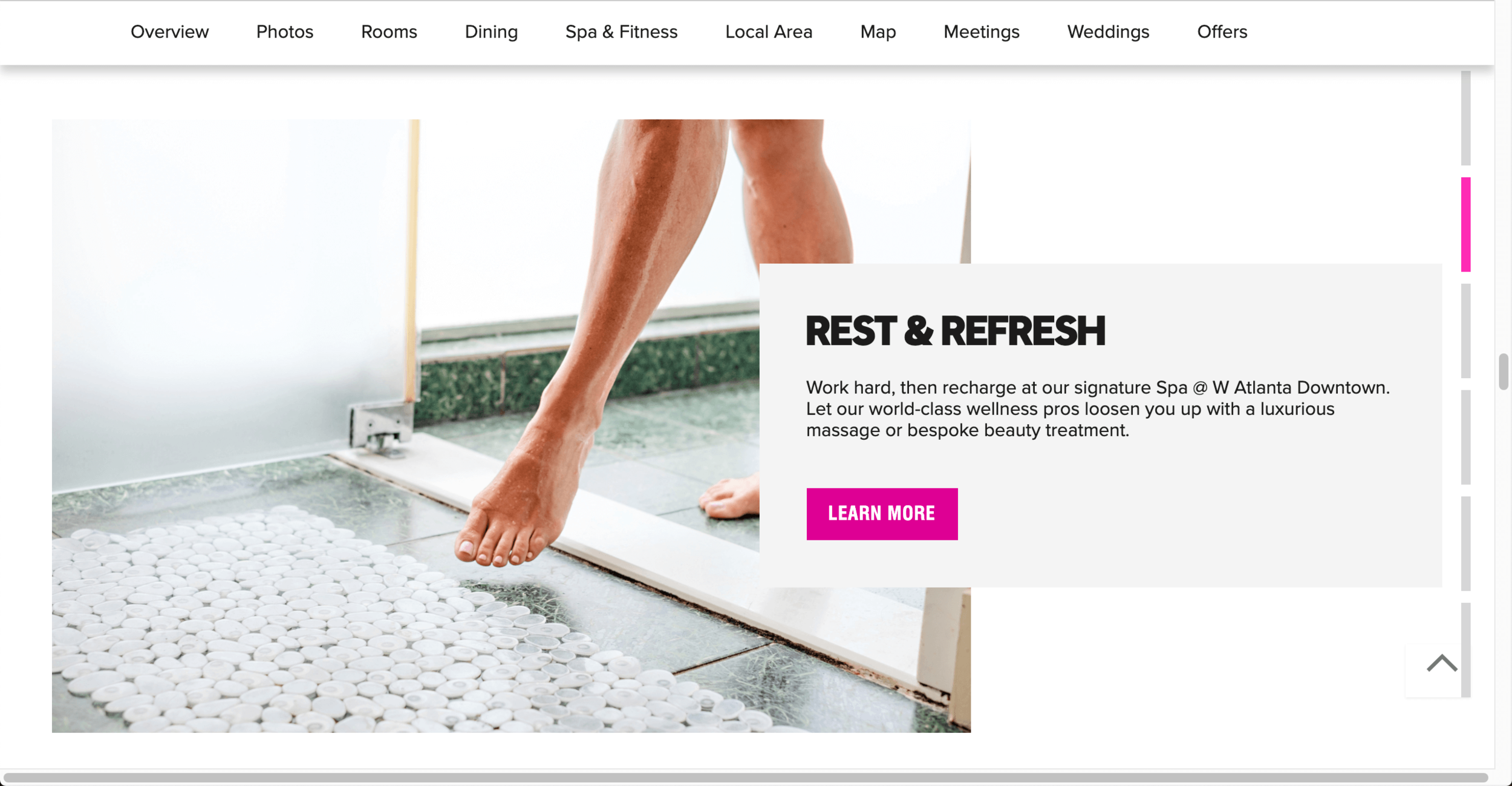The image size is (1512, 786).
Task: Switch to Spa & Fitness tab
Action: pyautogui.click(x=621, y=31)
